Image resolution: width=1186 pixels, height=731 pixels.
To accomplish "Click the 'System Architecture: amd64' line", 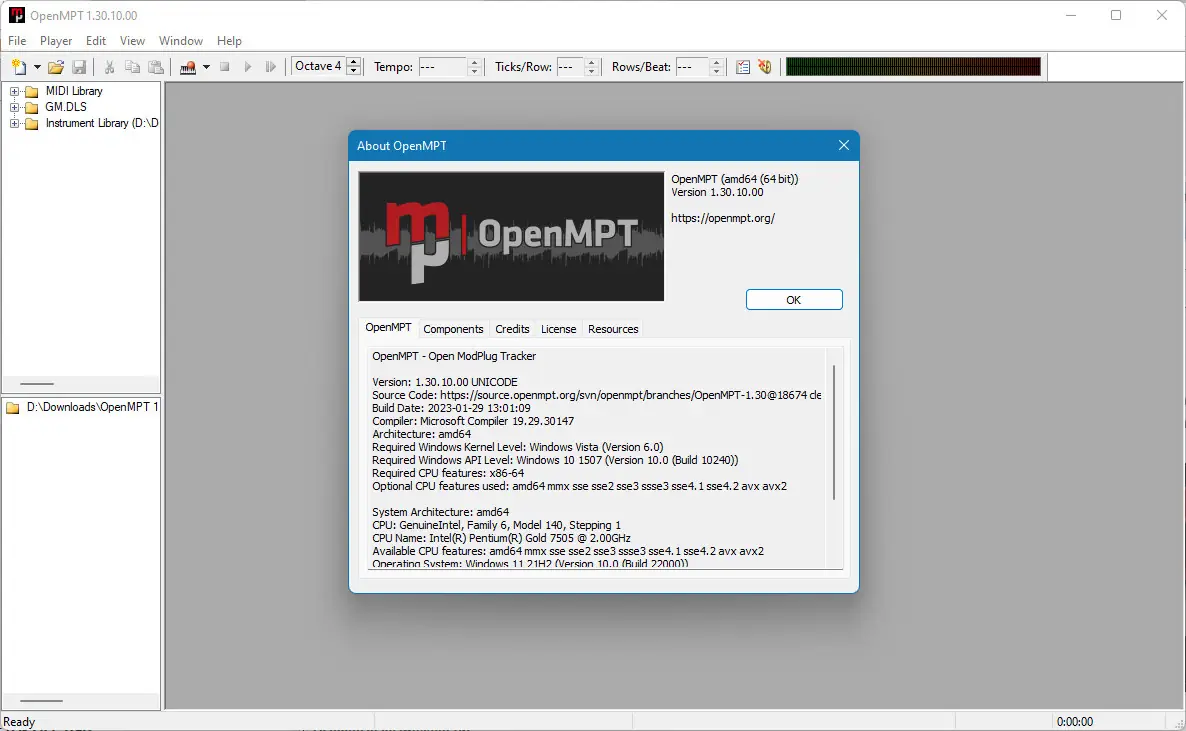I will click(440, 512).
